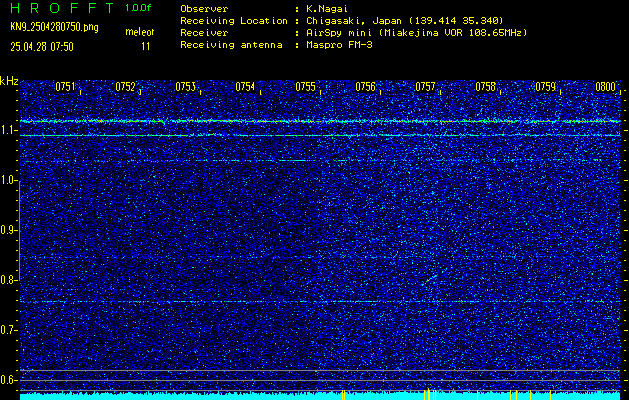Click time marker 0751
This screenshot has width=629, height=400.
point(65,87)
